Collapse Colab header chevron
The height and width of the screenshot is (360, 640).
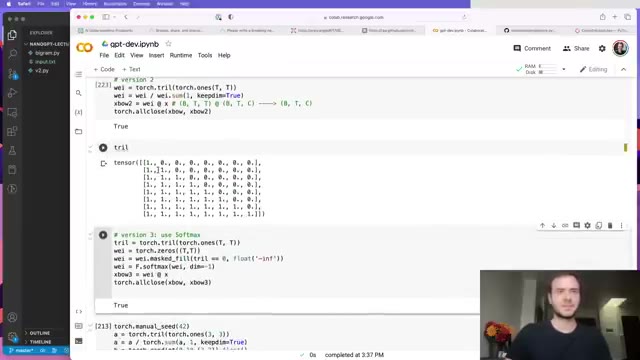tap(623, 69)
